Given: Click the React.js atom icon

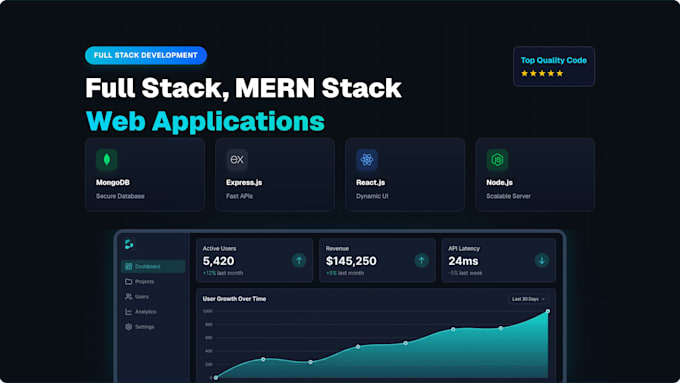Looking at the screenshot, I should coord(367,160).
